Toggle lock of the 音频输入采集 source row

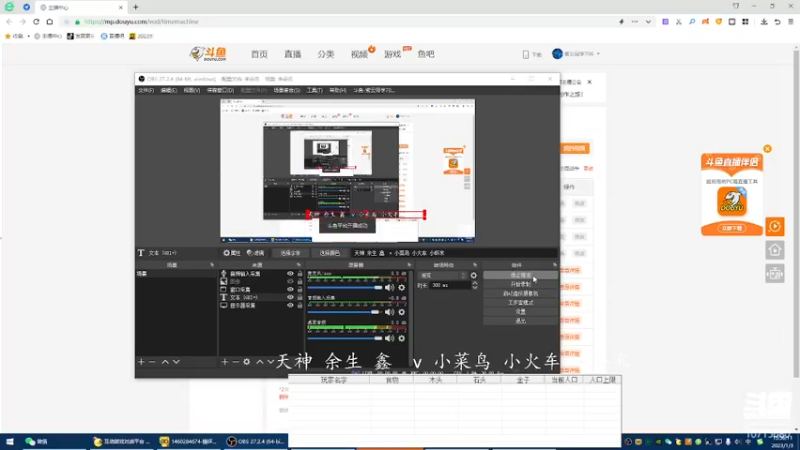300,273
